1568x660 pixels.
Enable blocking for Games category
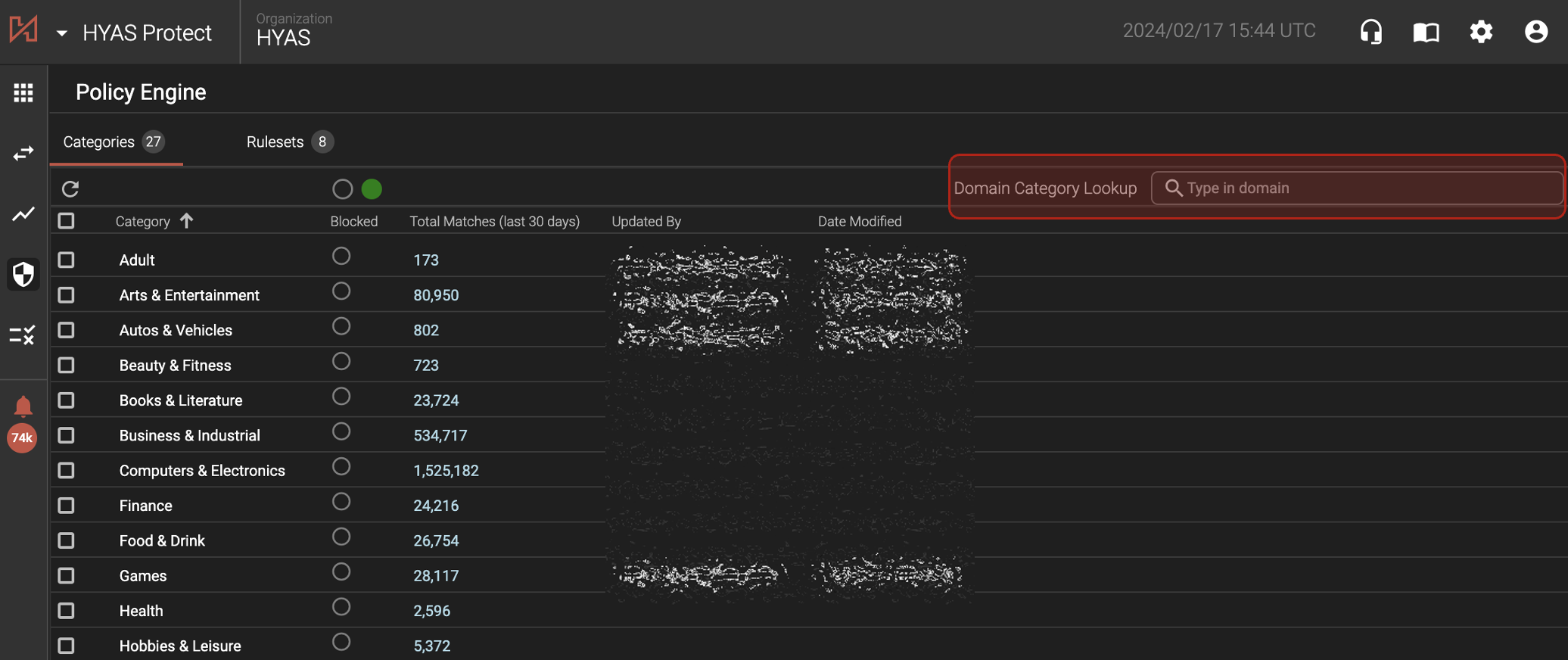click(x=341, y=572)
